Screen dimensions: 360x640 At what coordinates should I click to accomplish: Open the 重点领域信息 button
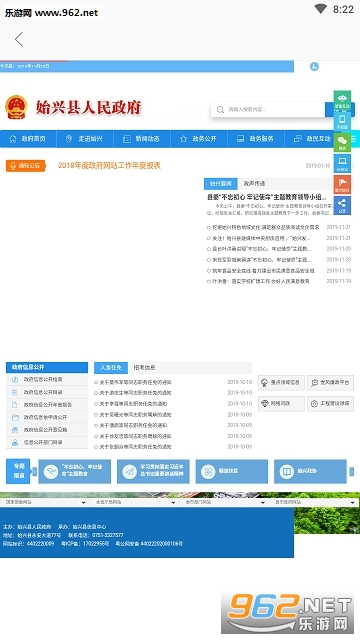281,382
